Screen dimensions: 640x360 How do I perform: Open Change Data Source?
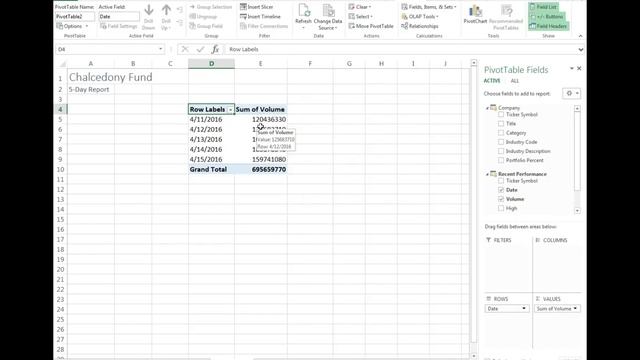pyautogui.click(x=328, y=17)
